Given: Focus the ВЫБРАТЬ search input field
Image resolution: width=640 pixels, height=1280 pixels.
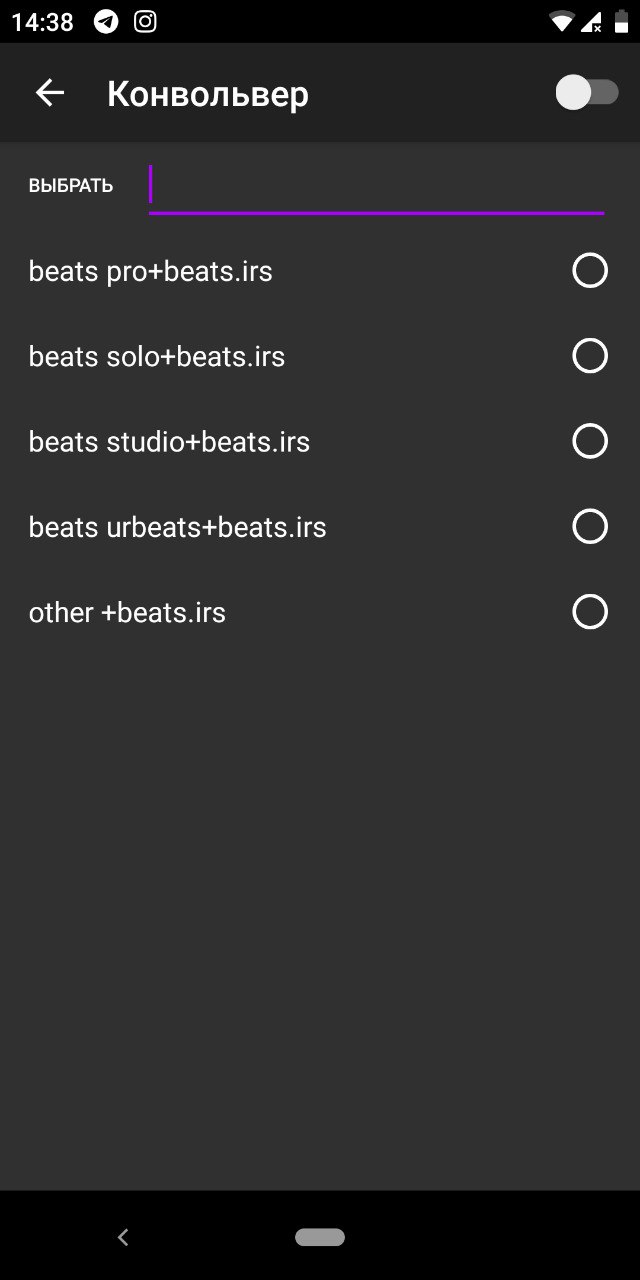Looking at the screenshot, I should pos(376,188).
